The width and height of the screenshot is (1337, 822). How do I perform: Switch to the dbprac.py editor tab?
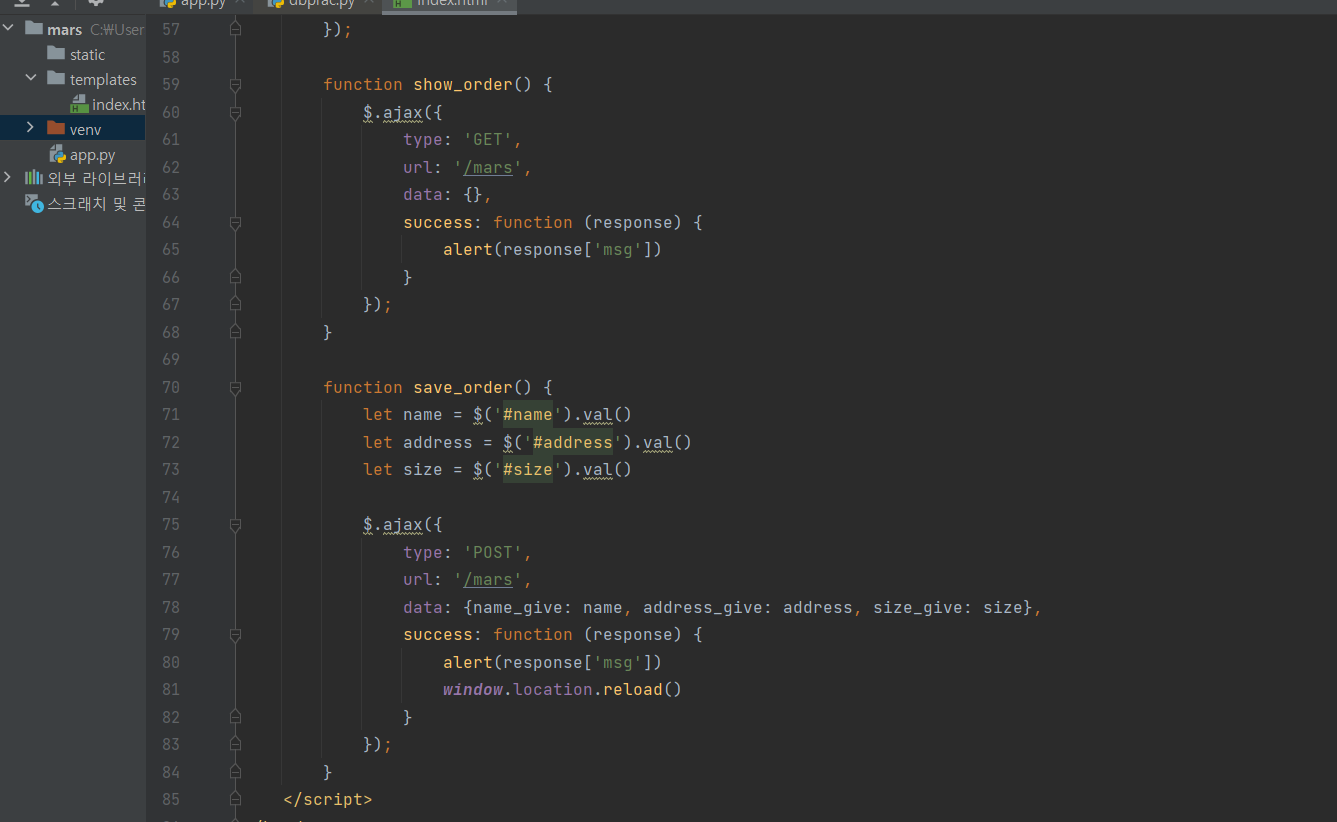(x=318, y=4)
